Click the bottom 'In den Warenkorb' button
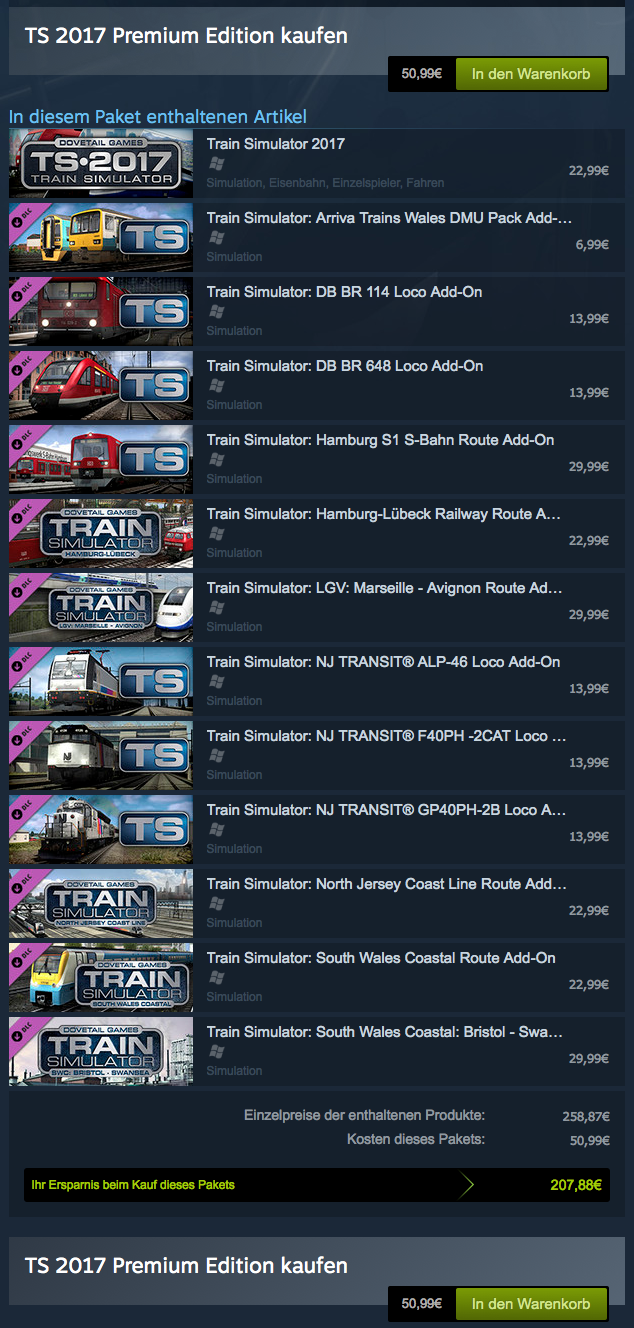Viewport: 634px width, 1328px height. [532, 1304]
